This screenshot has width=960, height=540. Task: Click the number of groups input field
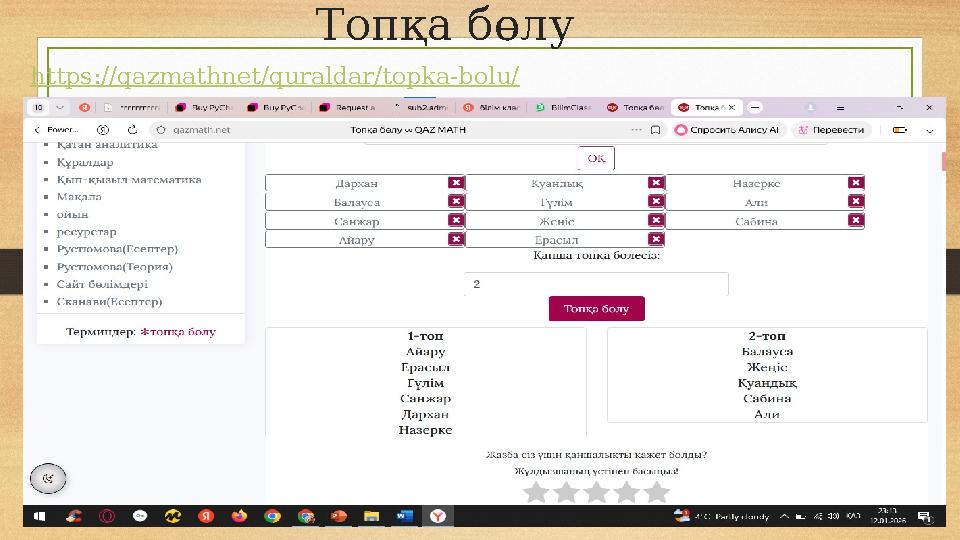pos(596,284)
